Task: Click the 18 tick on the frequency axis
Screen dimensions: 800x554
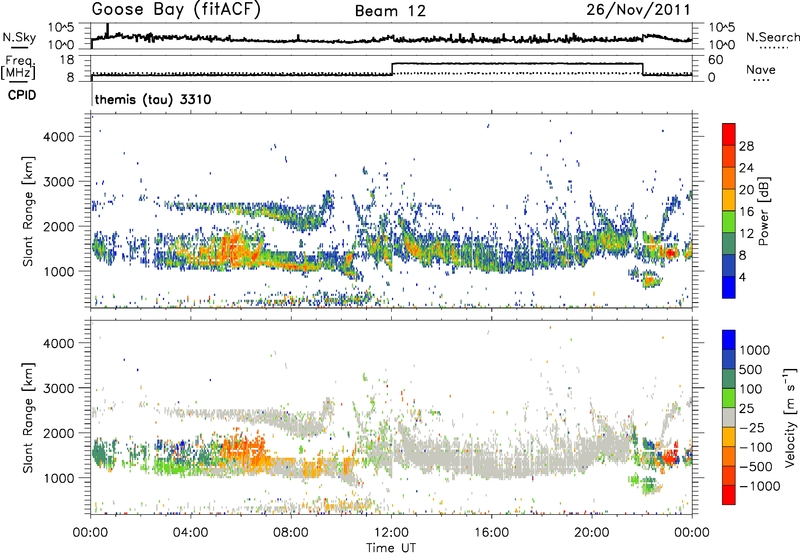Action: point(67,60)
